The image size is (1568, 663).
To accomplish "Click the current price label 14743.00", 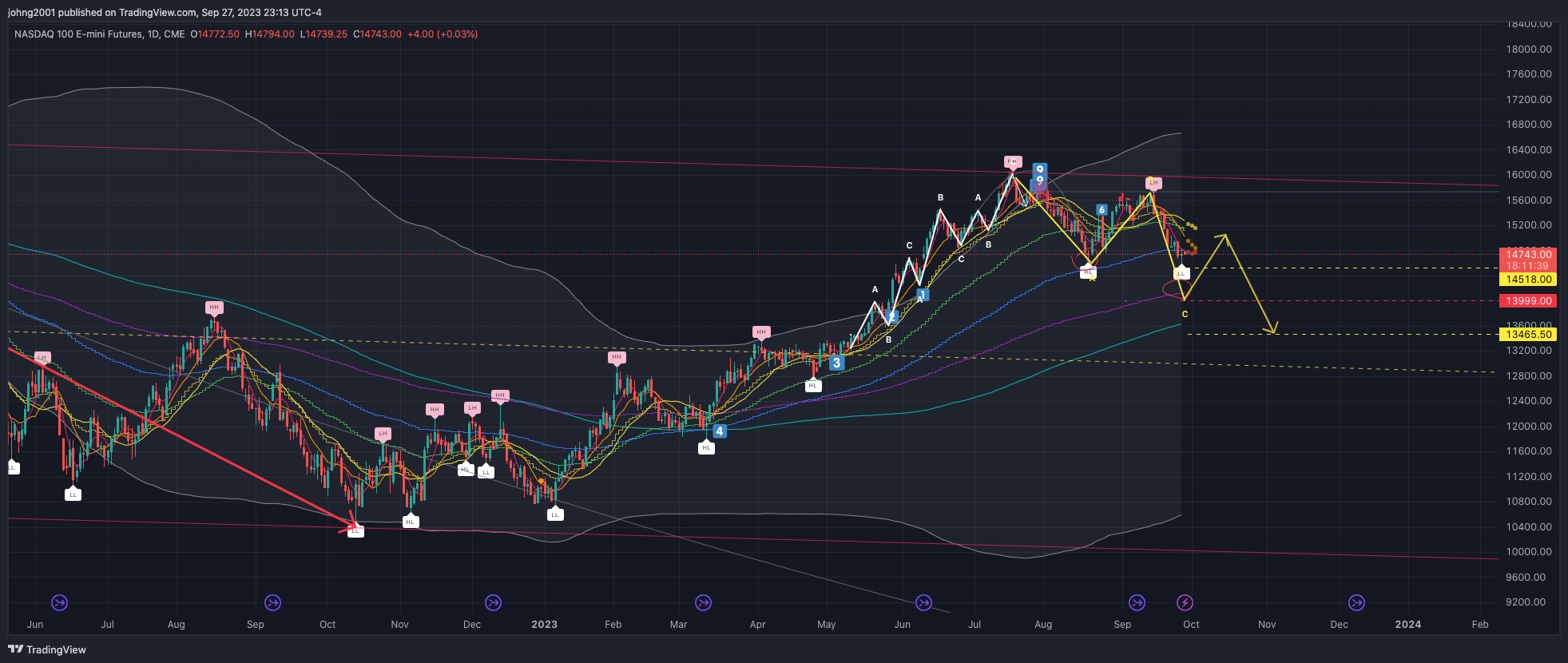I will [x=1529, y=255].
